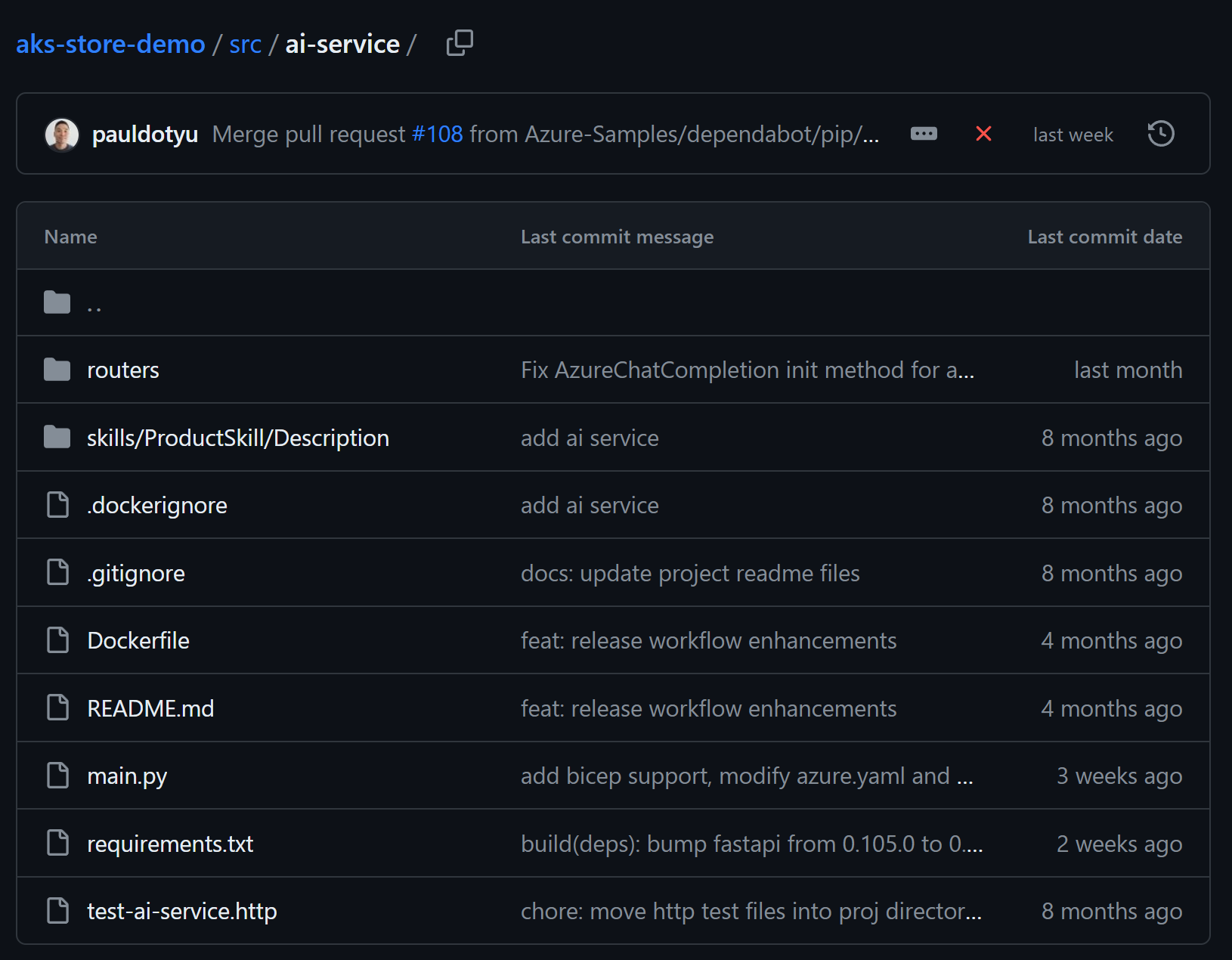View 'Fix AzureChatCompletion init method' commit
This screenshot has width=1232, height=960.
(747, 370)
